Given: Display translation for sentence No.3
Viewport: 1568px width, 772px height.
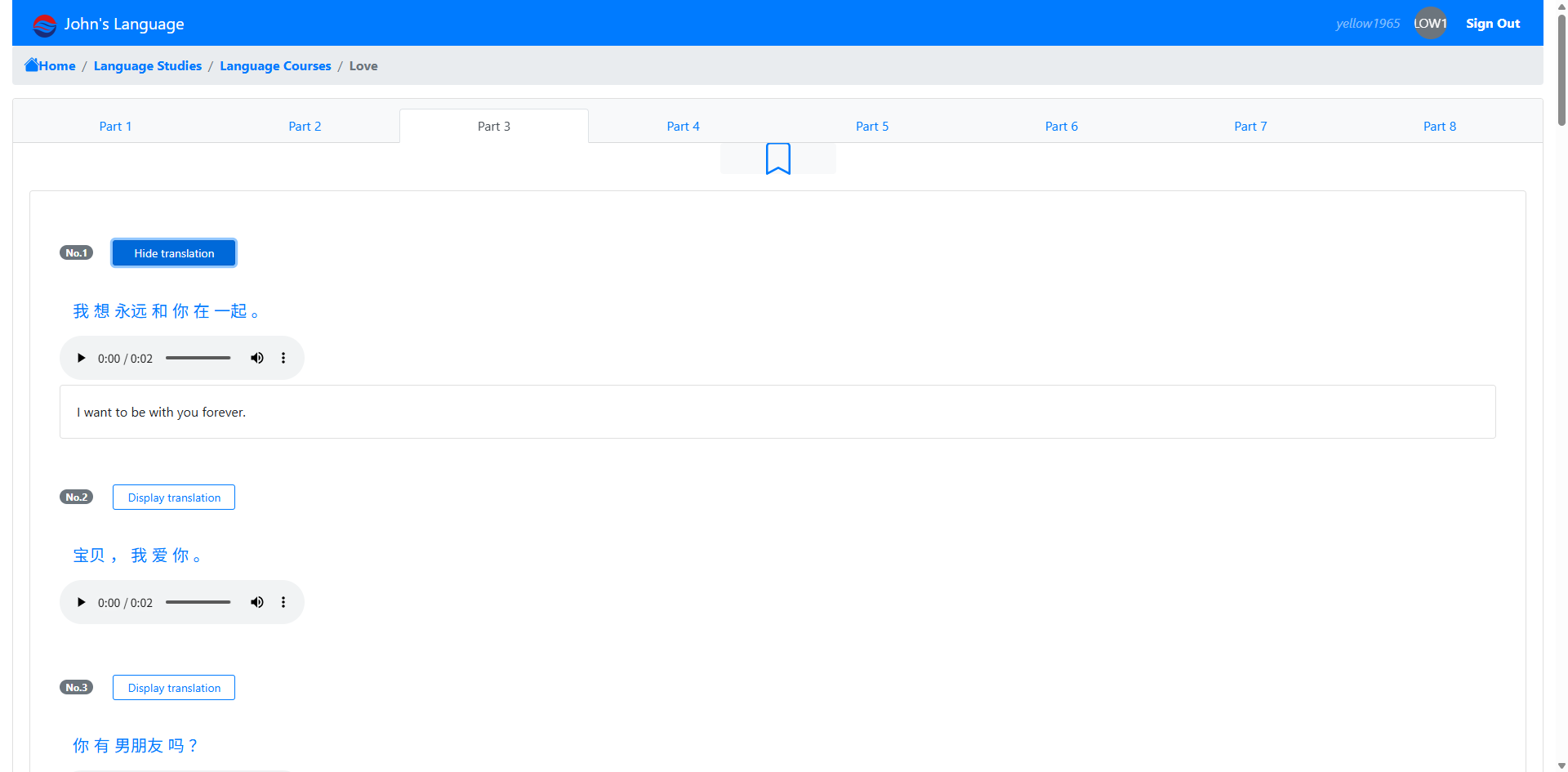Looking at the screenshot, I should pos(174,688).
